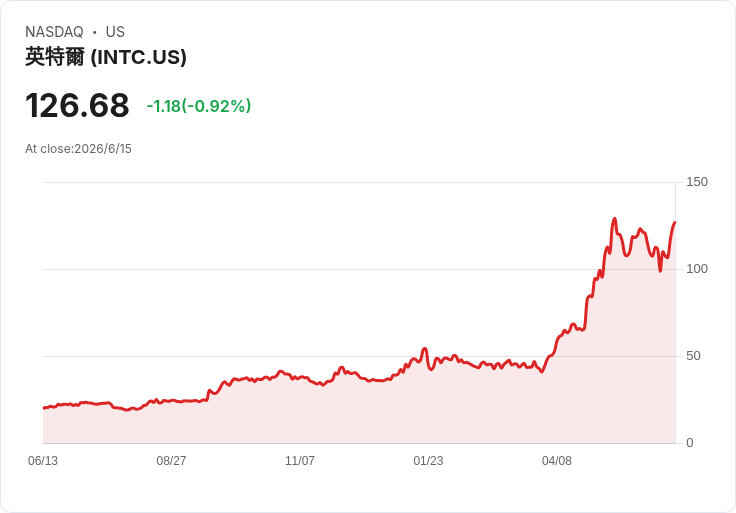Image resolution: width=736 pixels, height=513 pixels.
Task: Click the 04/08 date axis label
Action: (557, 461)
